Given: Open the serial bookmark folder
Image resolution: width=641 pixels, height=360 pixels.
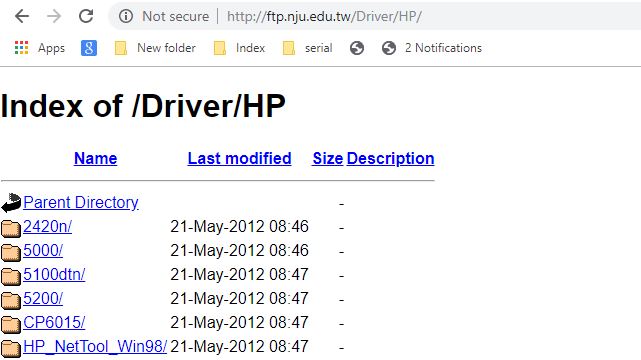Looking at the screenshot, I should (x=307, y=48).
